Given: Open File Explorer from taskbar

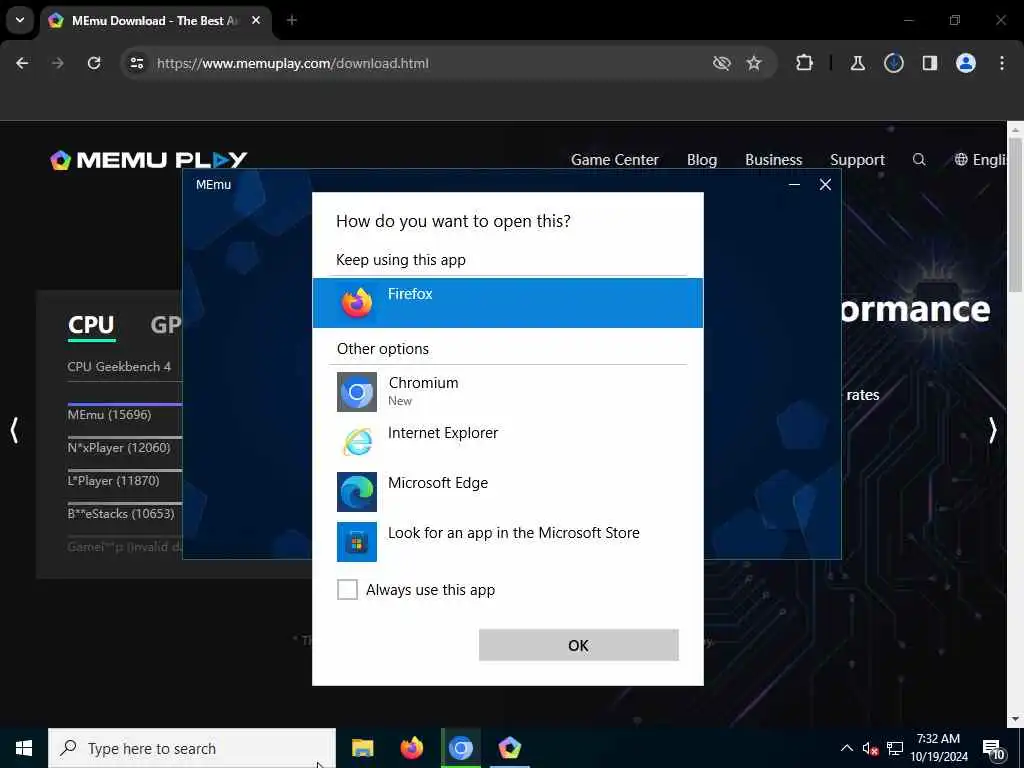Looking at the screenshot, I should (x=362, y=748).
